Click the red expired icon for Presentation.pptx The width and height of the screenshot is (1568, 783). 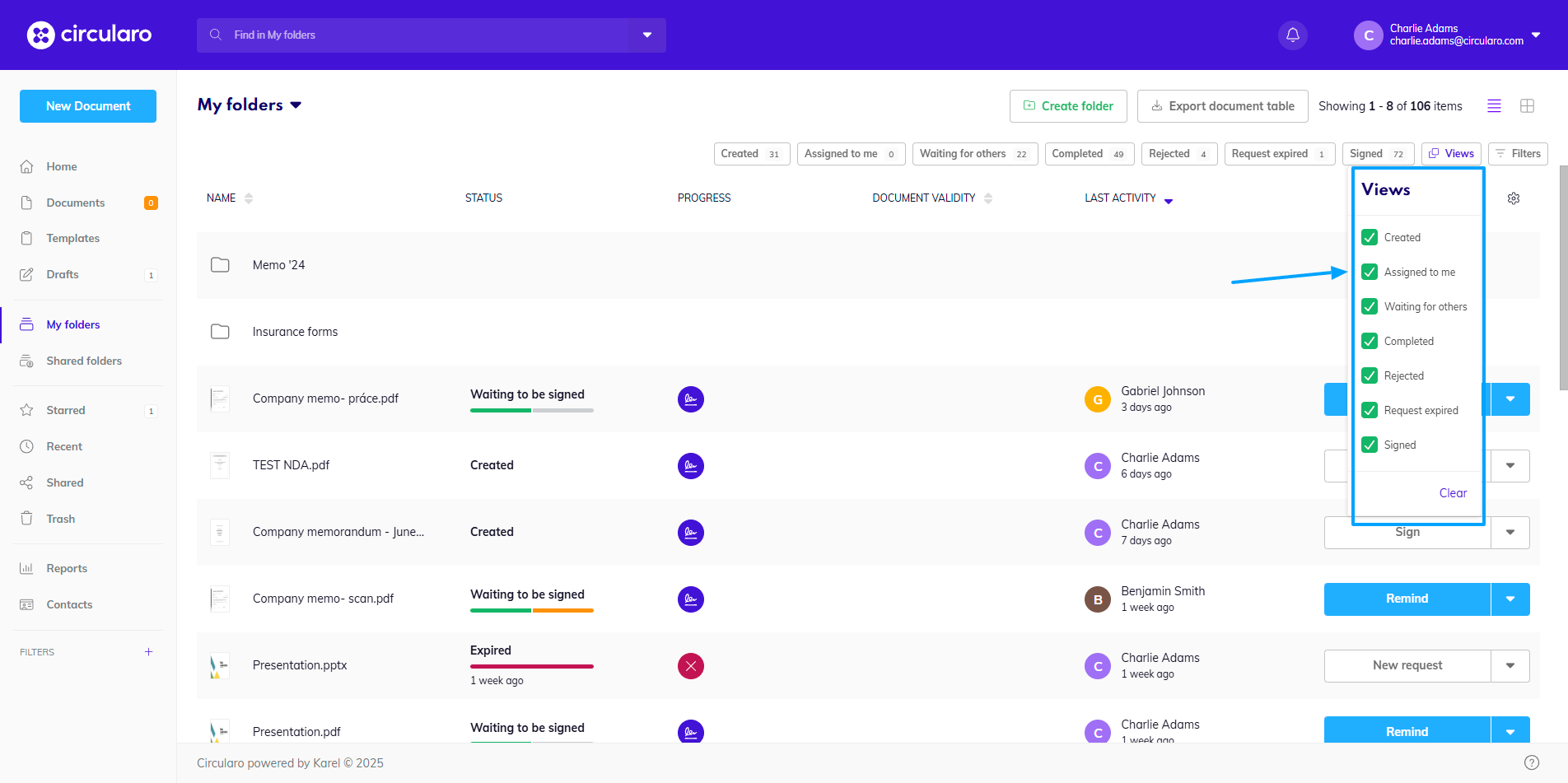coord(690,666)
